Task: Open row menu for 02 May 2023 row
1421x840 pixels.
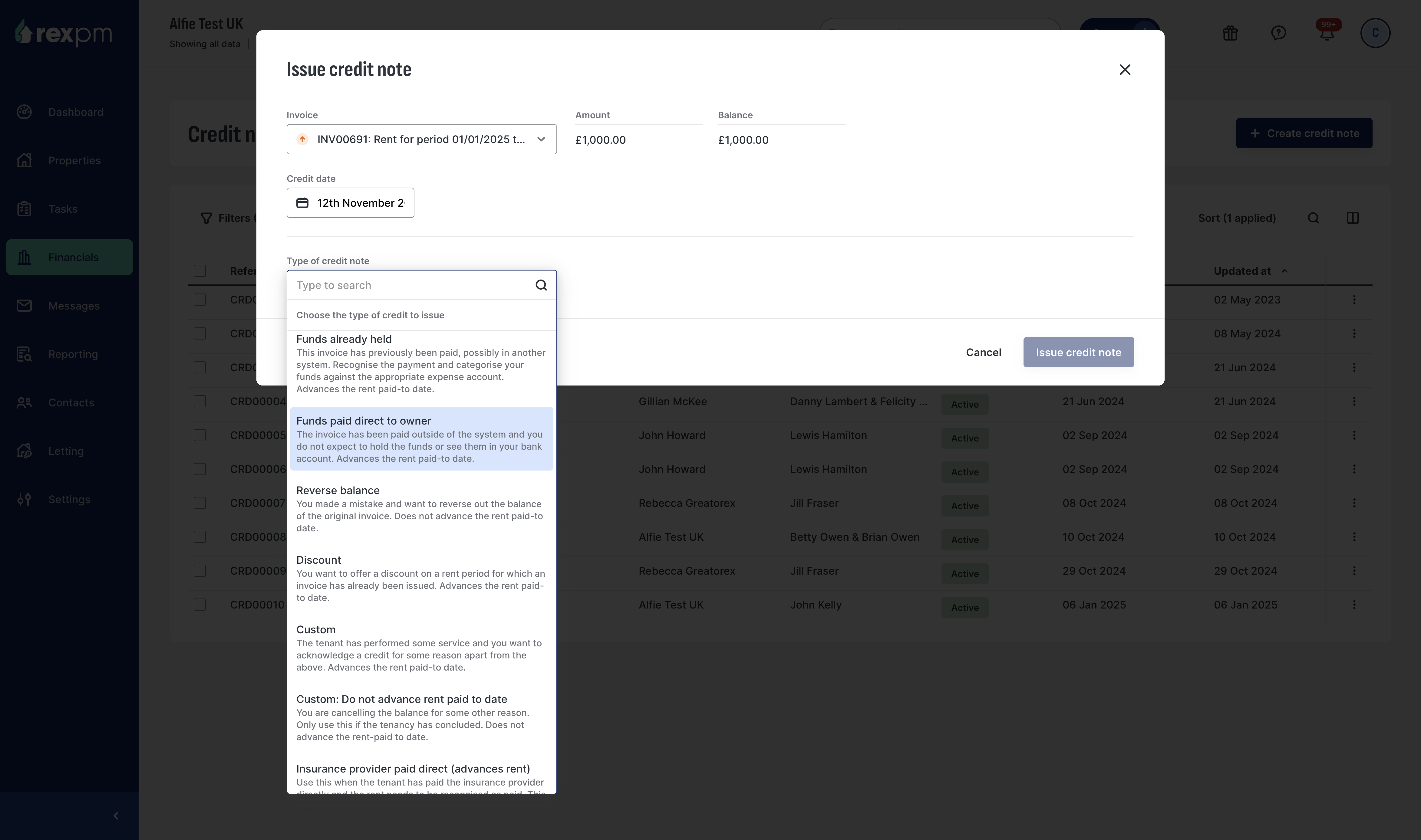Action: tap(1353, 300)
